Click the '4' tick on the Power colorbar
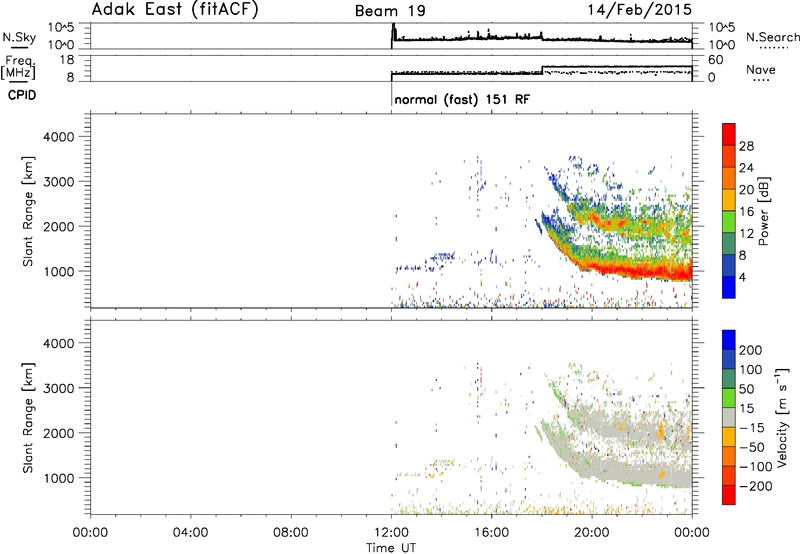Screen dimensions: 800x554 [742, 277]
